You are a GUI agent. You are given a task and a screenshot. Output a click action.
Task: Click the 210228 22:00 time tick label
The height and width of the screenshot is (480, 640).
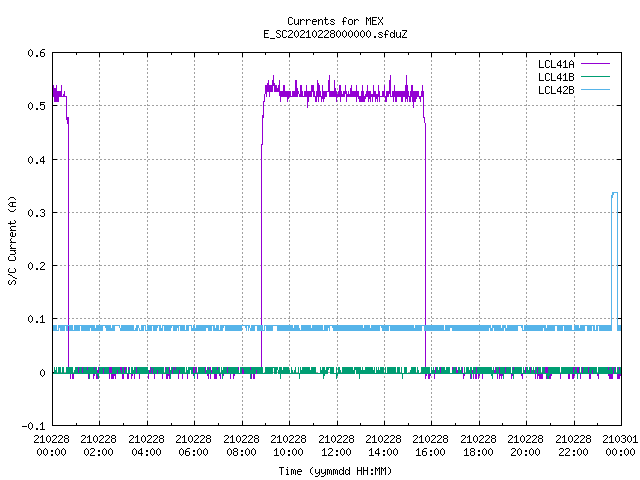(573, 446)
